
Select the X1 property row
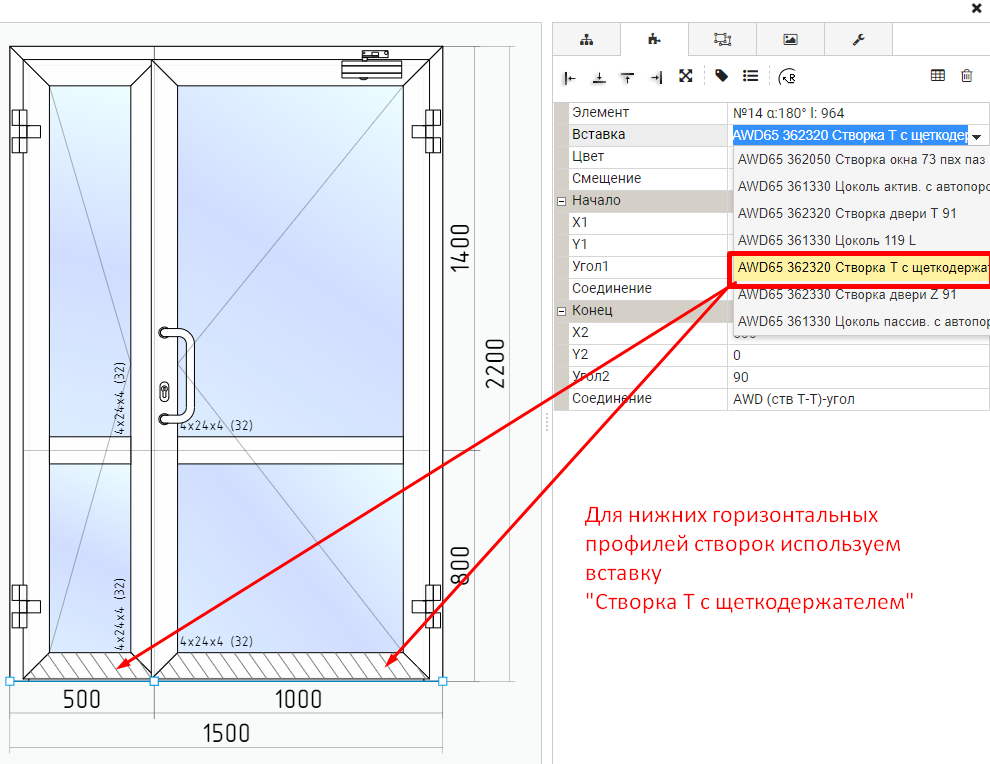pyautogui.click(x=648, y=223)
